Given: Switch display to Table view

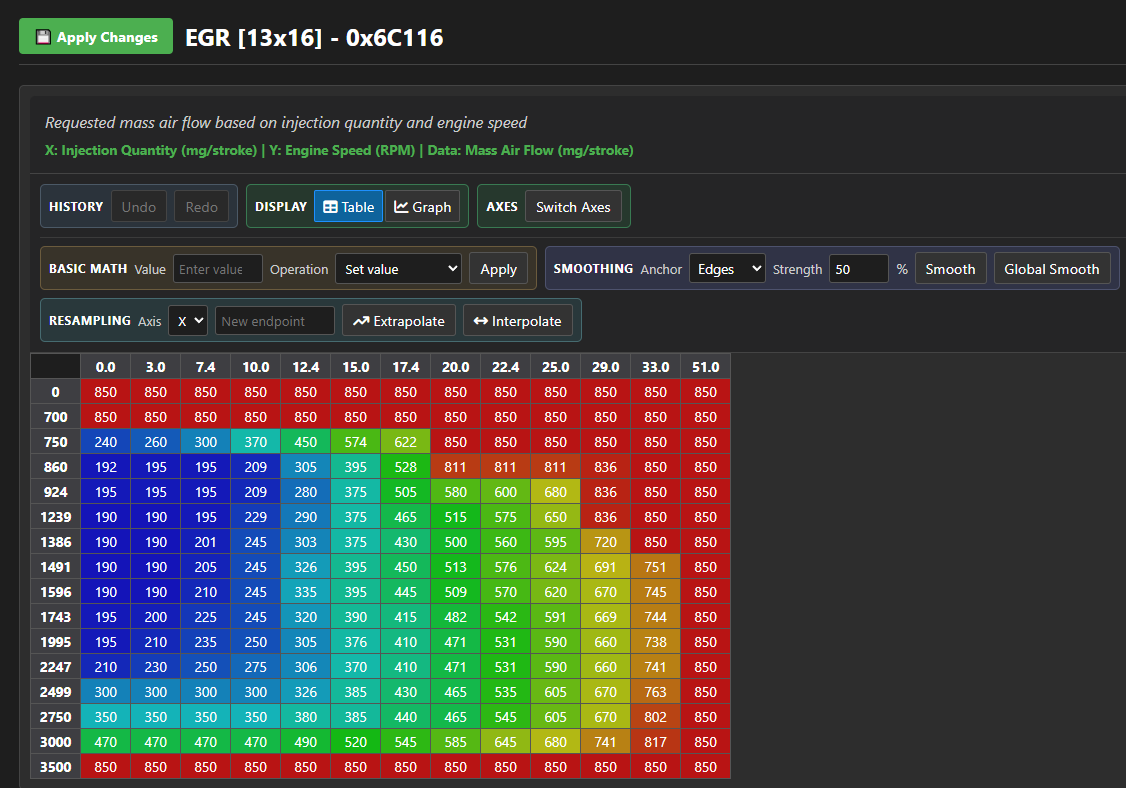Looking at the screenshot, I should (x=348, y=207).
